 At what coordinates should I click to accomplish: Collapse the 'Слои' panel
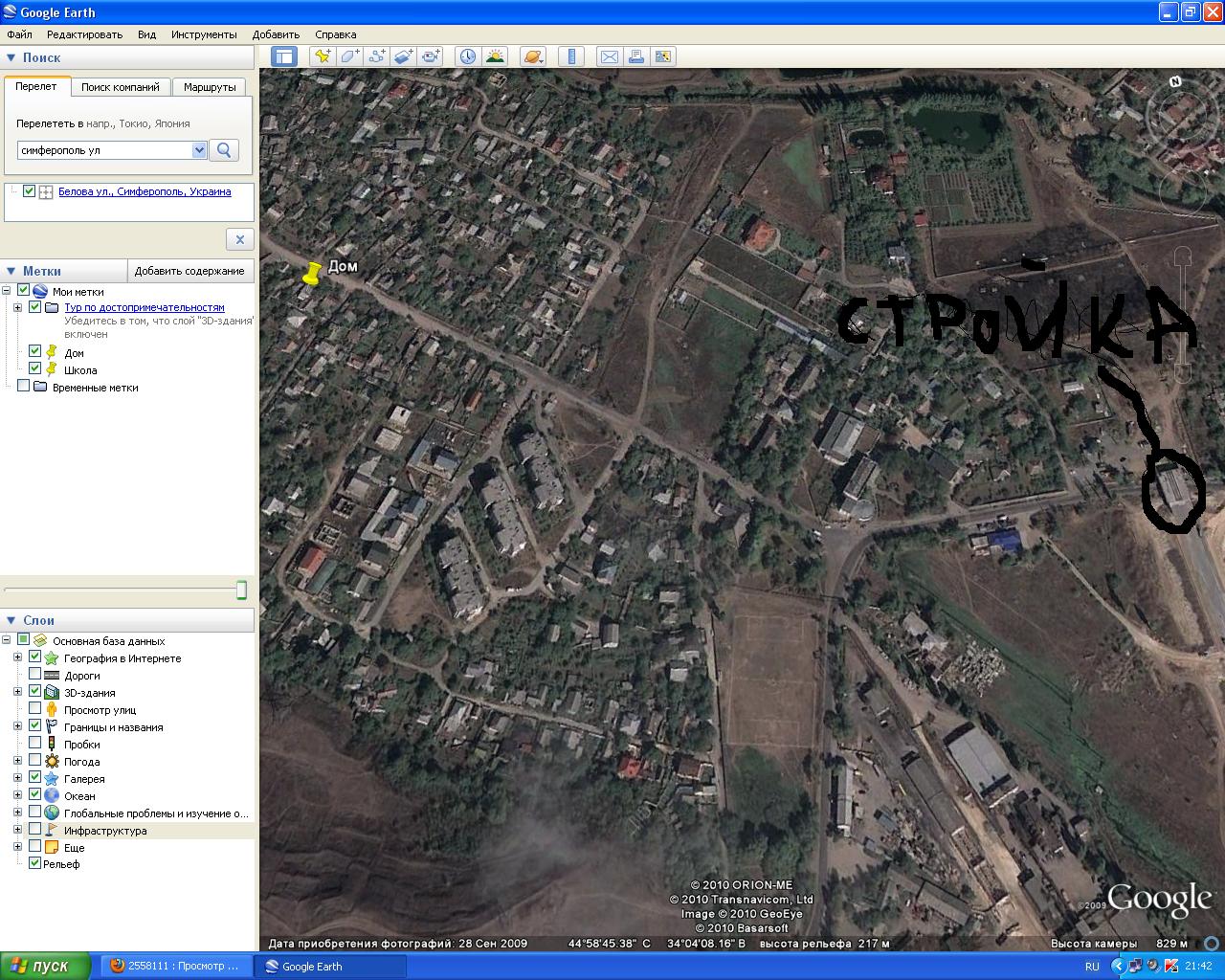point(11,620)
